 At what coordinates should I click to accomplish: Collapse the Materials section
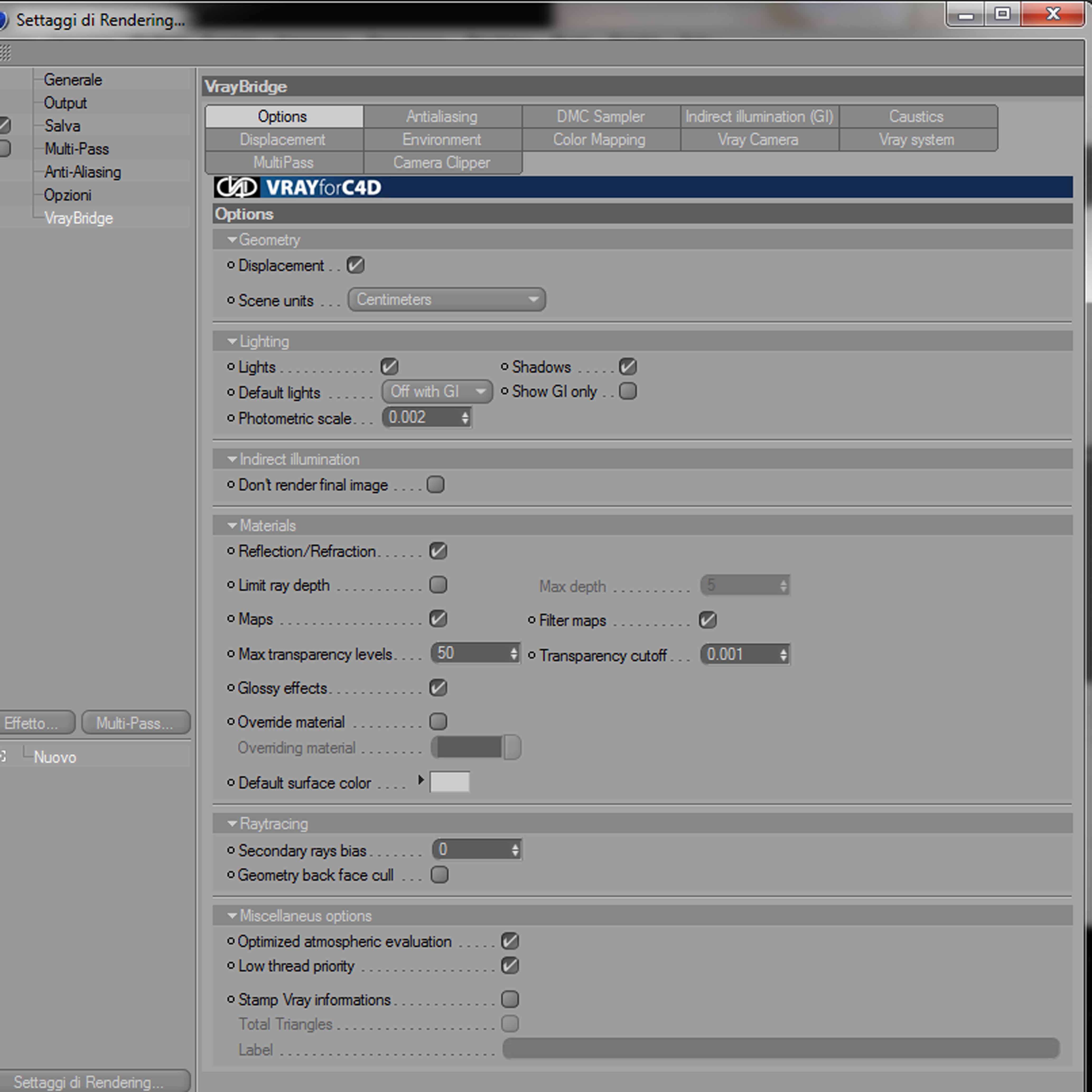(232, 526)
